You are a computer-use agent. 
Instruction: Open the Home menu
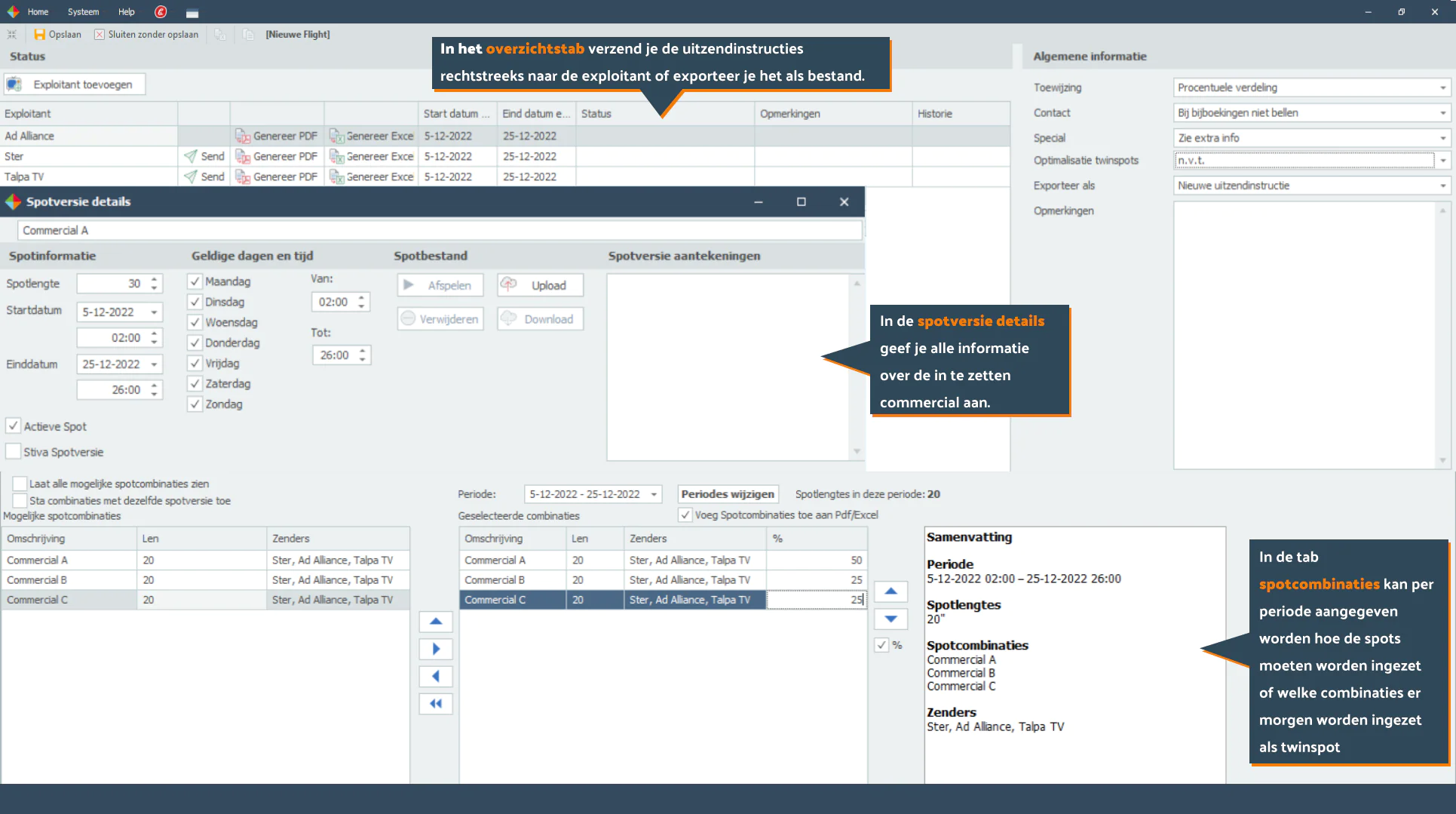38,11
